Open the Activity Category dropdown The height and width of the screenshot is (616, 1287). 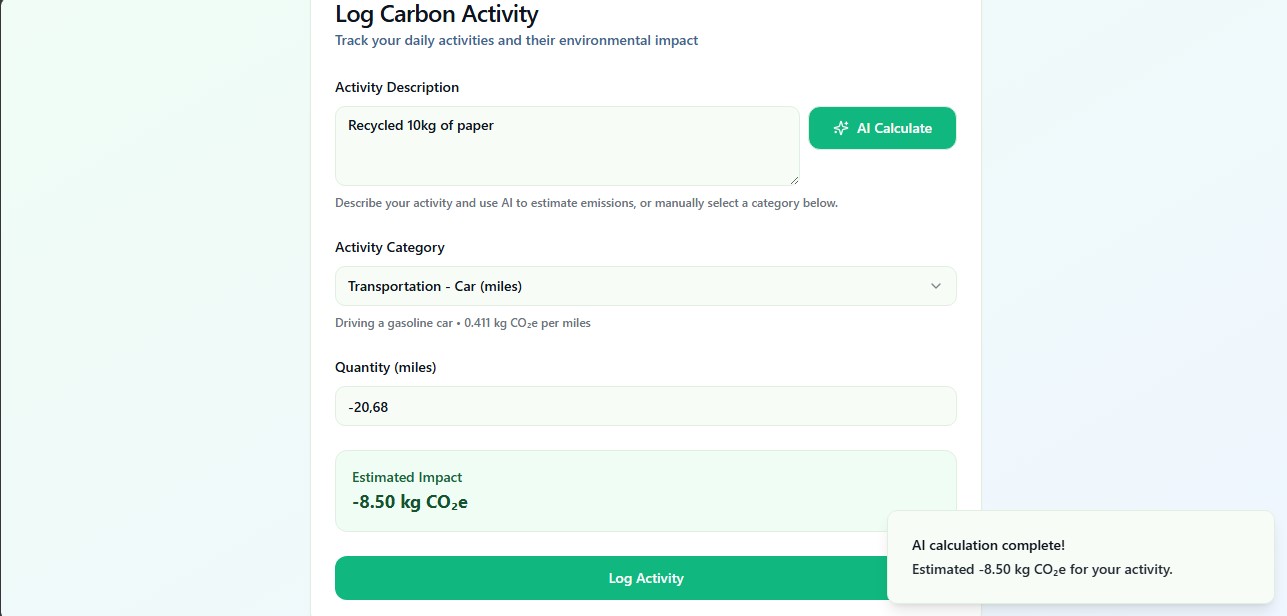(x=645, y=286)
